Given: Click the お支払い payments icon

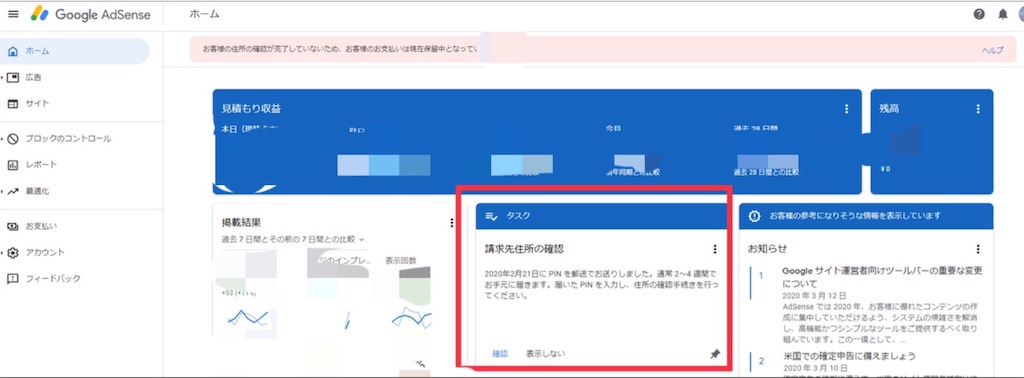Looking at the screenshot, I should tap(13, 227).
